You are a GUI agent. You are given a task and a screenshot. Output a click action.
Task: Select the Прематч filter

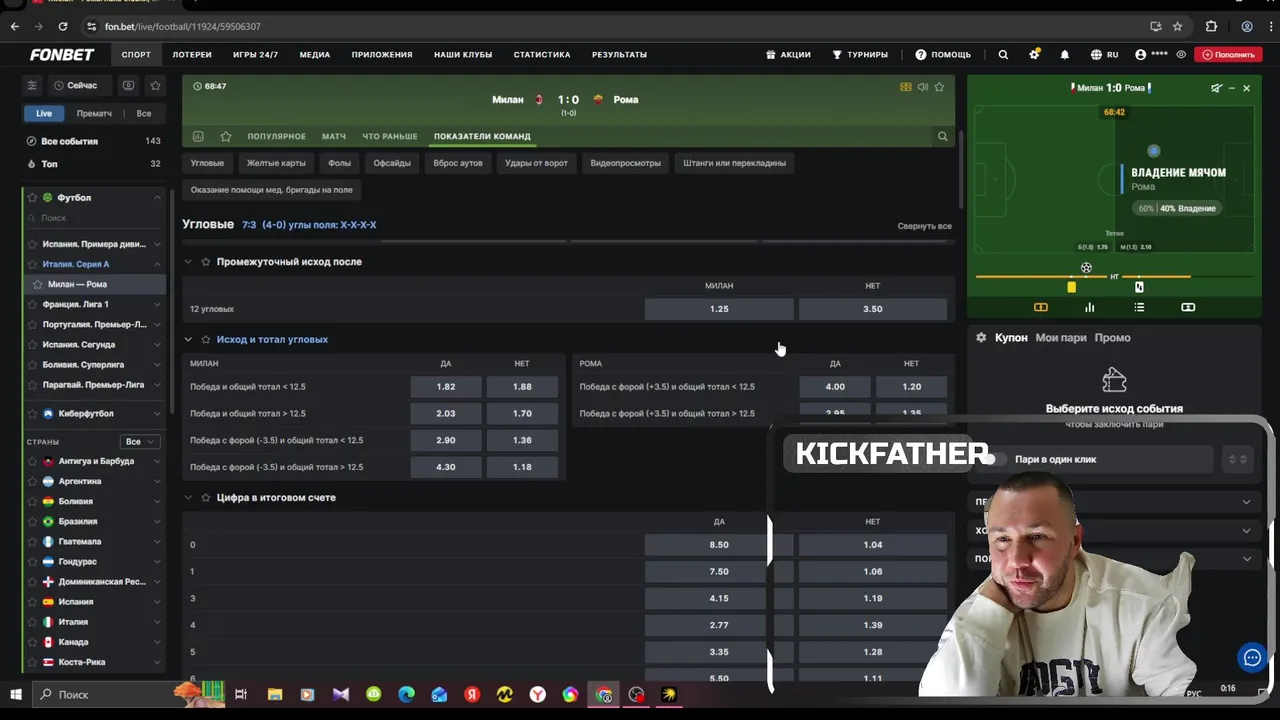click(x=94, y=113)
